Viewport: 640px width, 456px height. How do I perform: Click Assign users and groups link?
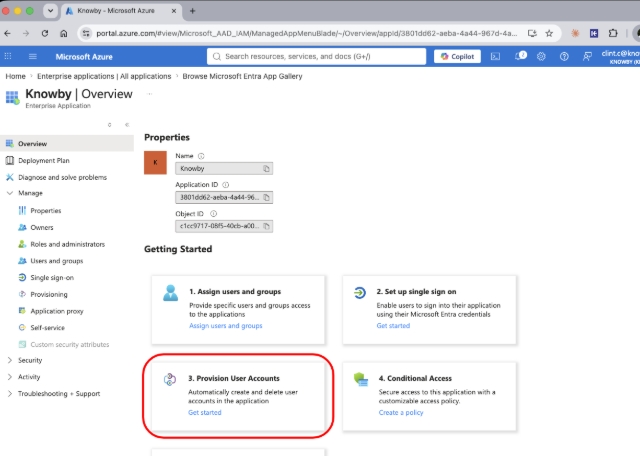226,326
